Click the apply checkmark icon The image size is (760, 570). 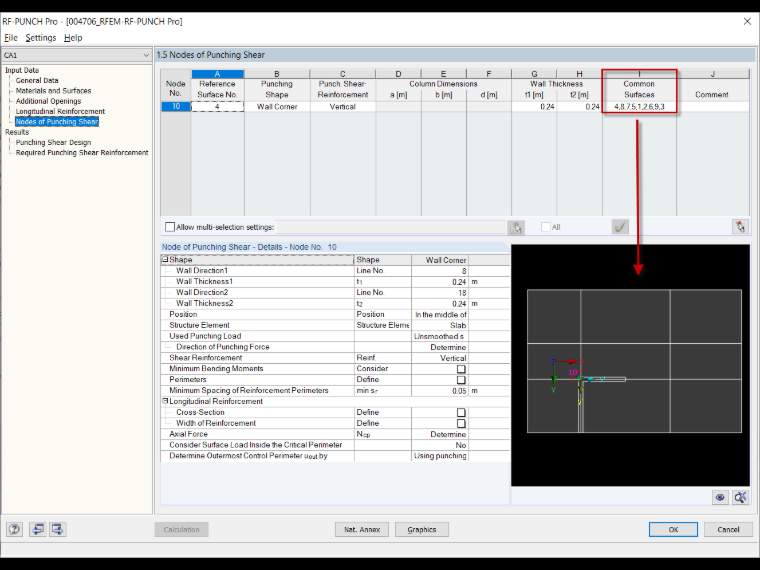tap(620, 226)
